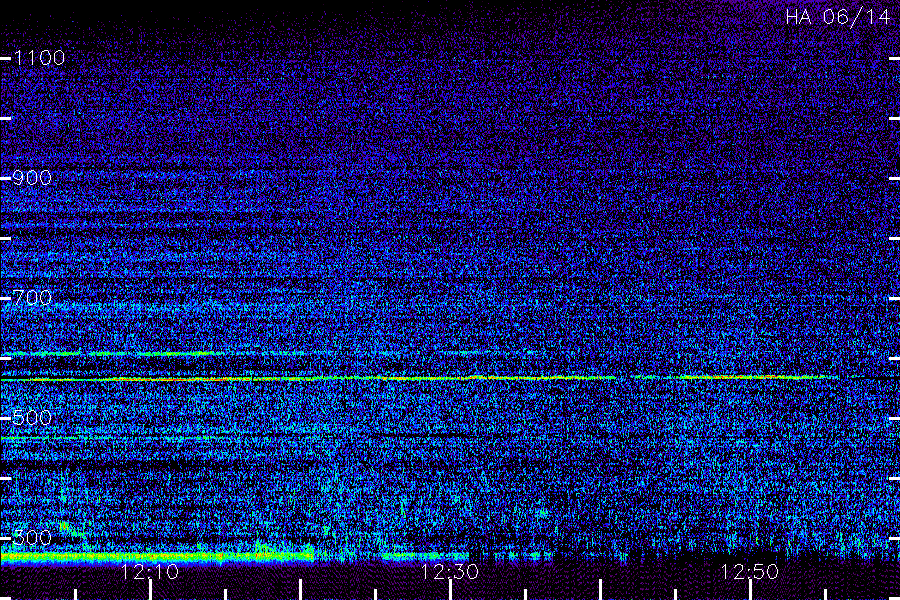Click the 900 frequency axis label

click(x=32, y=178)
